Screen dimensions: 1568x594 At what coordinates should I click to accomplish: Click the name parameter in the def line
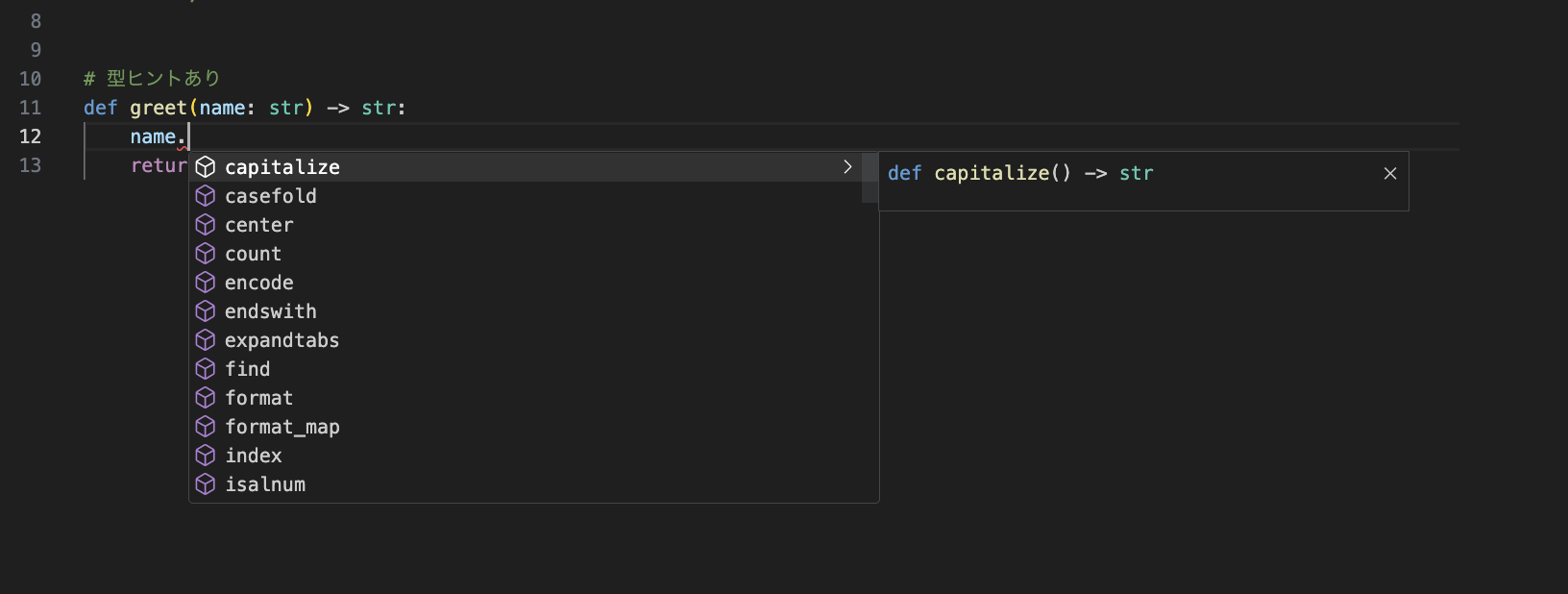222,108
